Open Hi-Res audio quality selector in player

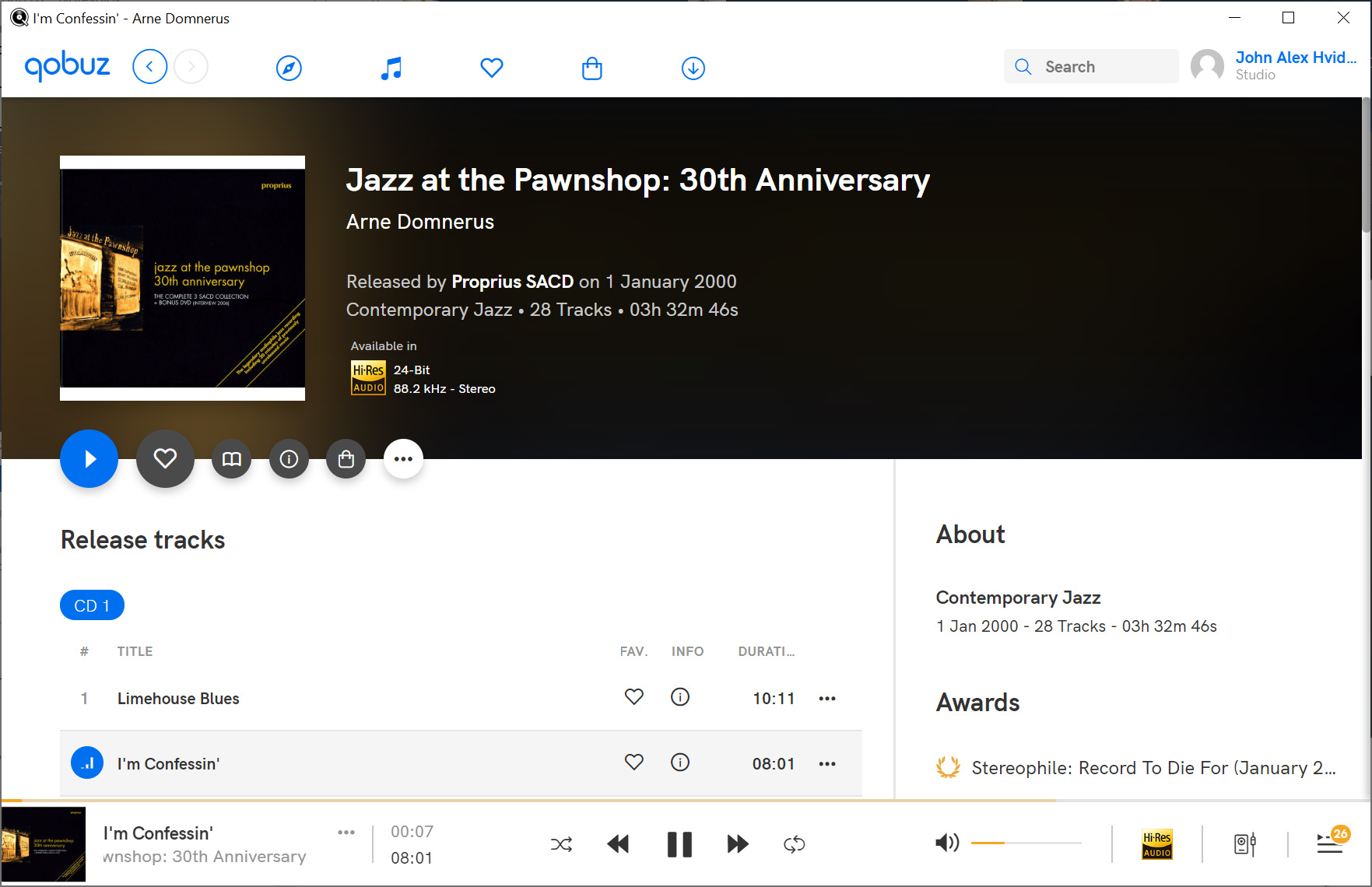pos(1157,844)
